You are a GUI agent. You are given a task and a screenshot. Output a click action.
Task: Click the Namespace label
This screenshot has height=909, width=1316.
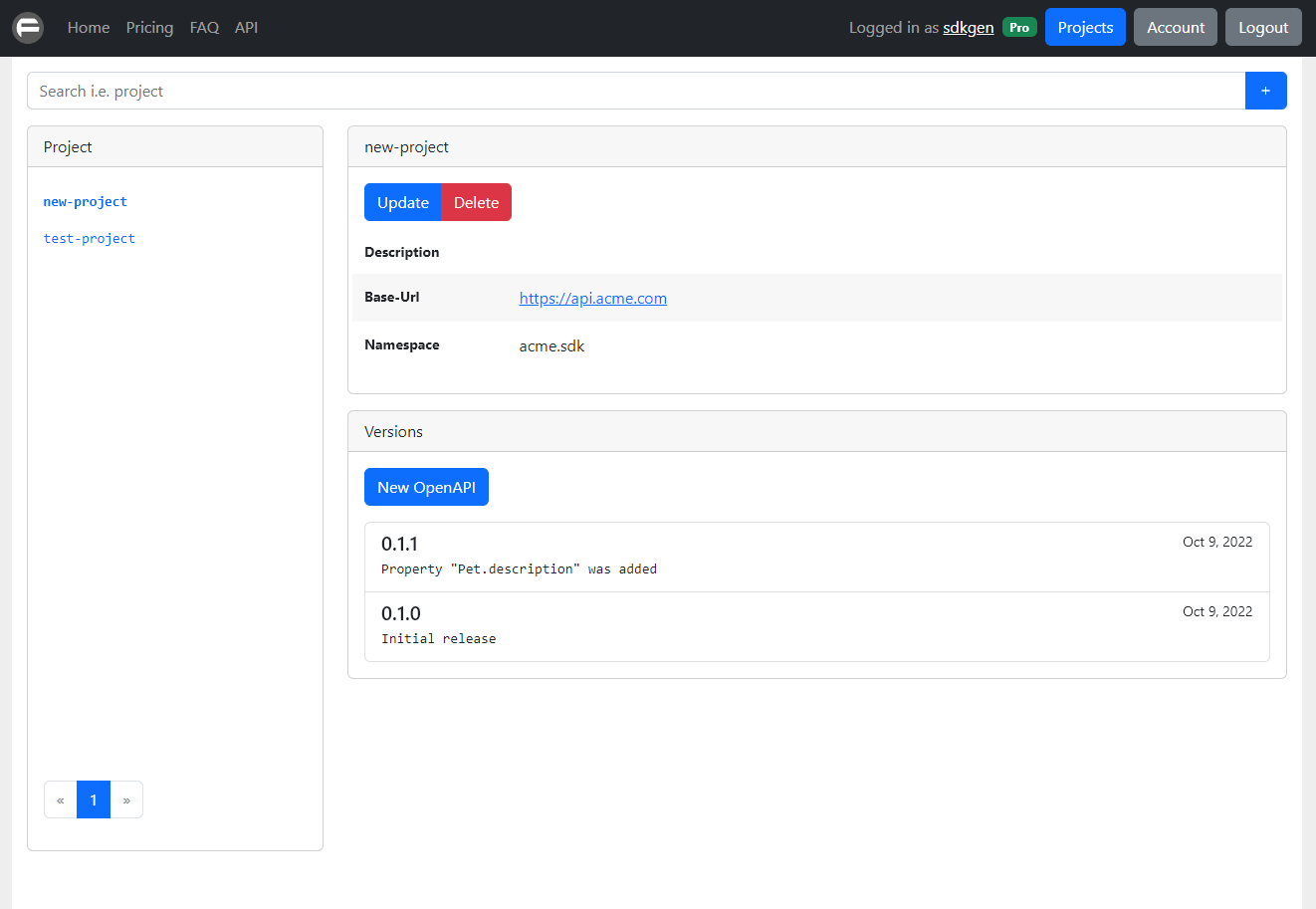coord(402,344)
